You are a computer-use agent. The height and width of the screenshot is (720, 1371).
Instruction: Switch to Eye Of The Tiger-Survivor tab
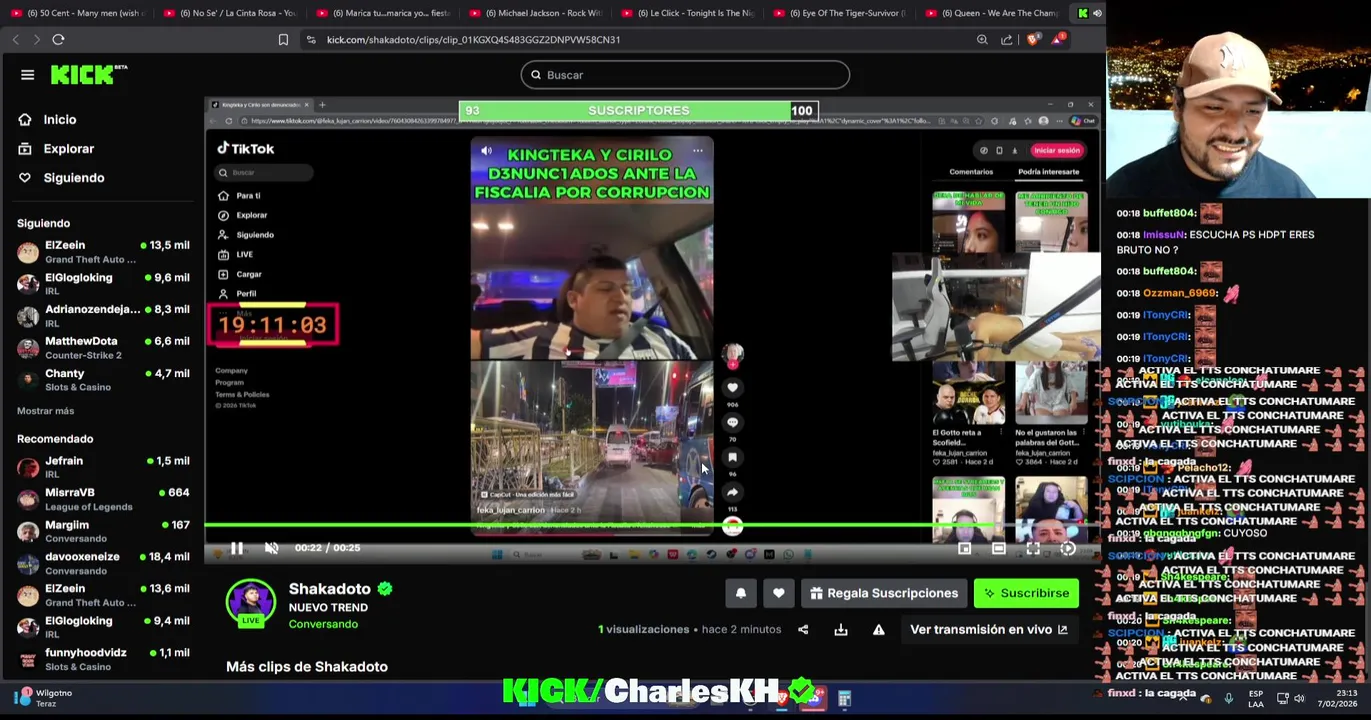(842, 13)
